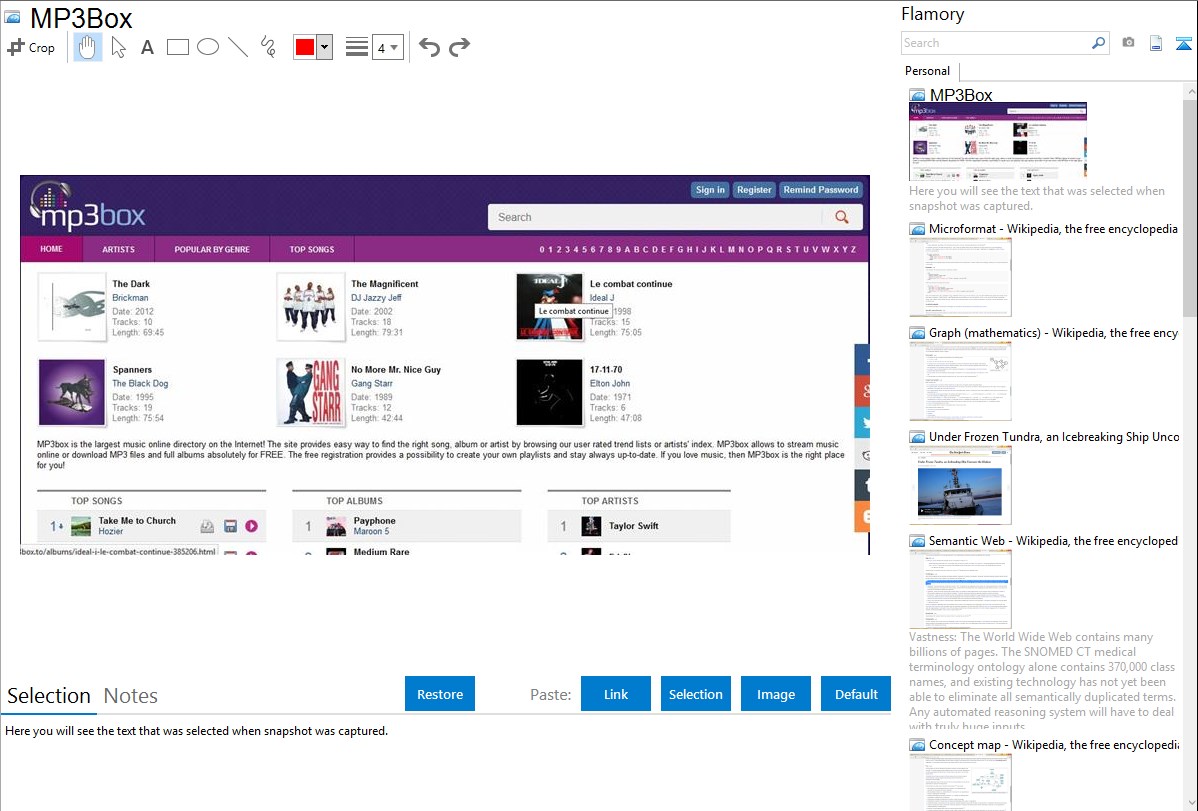This screenshot has height=811, width=1198.
Task: Select the Crop tool
Action: [31, 47]
